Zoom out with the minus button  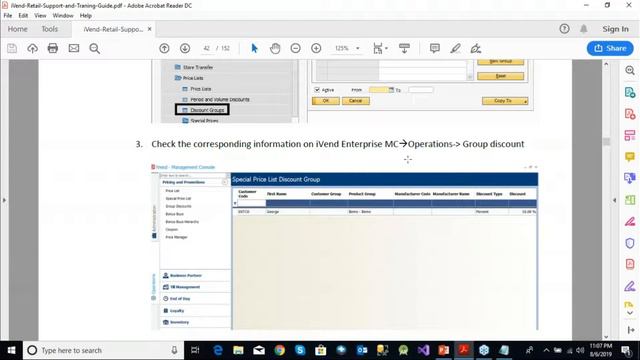296,48
